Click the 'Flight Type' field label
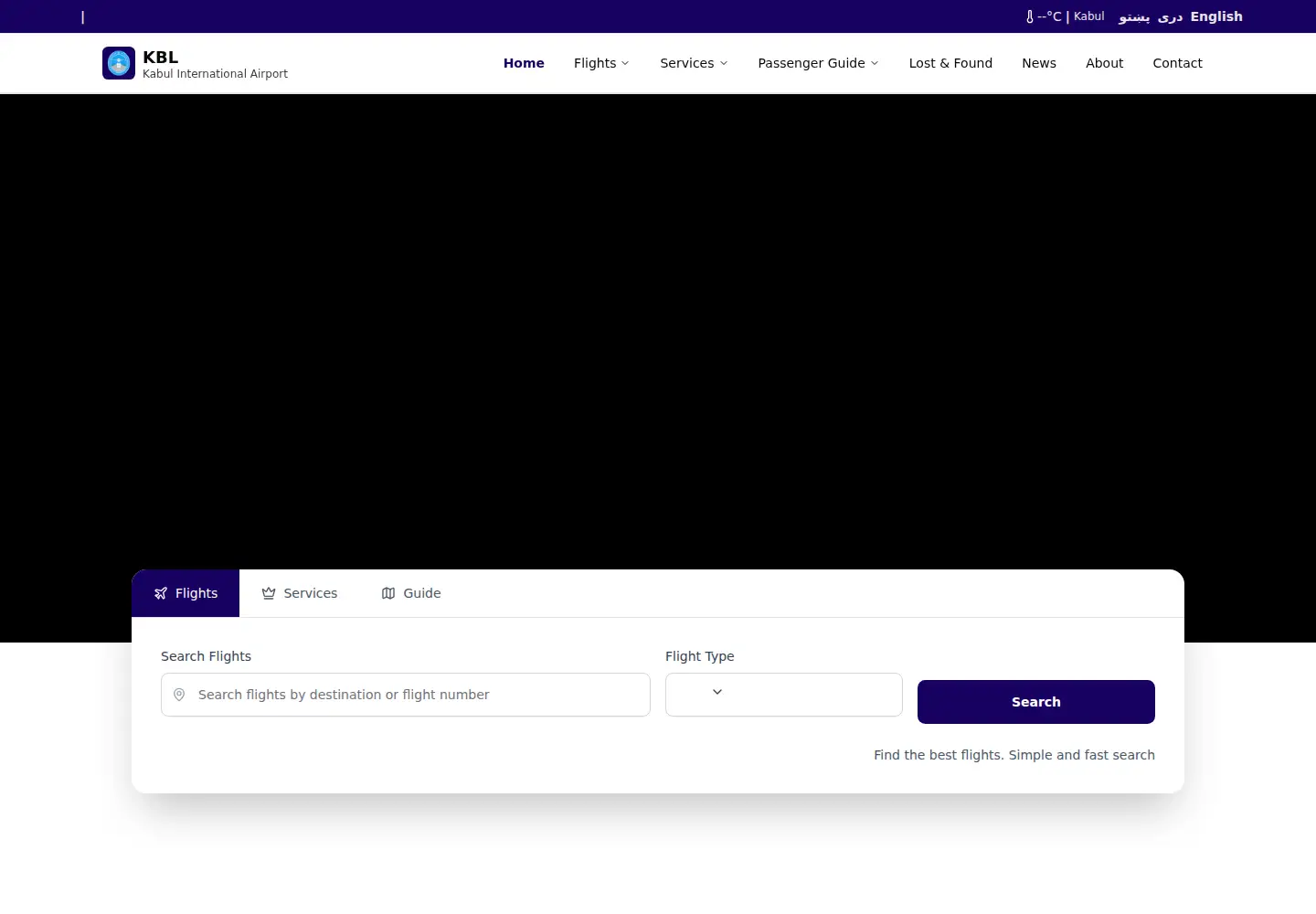The width and height of the screenshot is (1316, 914). [699, 656]
